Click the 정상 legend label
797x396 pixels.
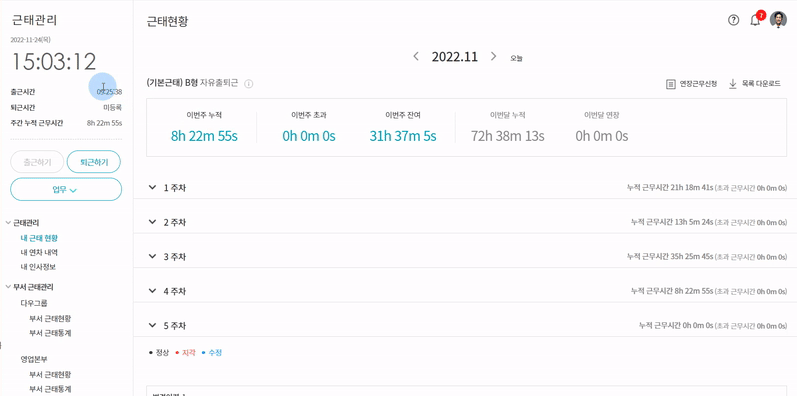click(162, 352)
